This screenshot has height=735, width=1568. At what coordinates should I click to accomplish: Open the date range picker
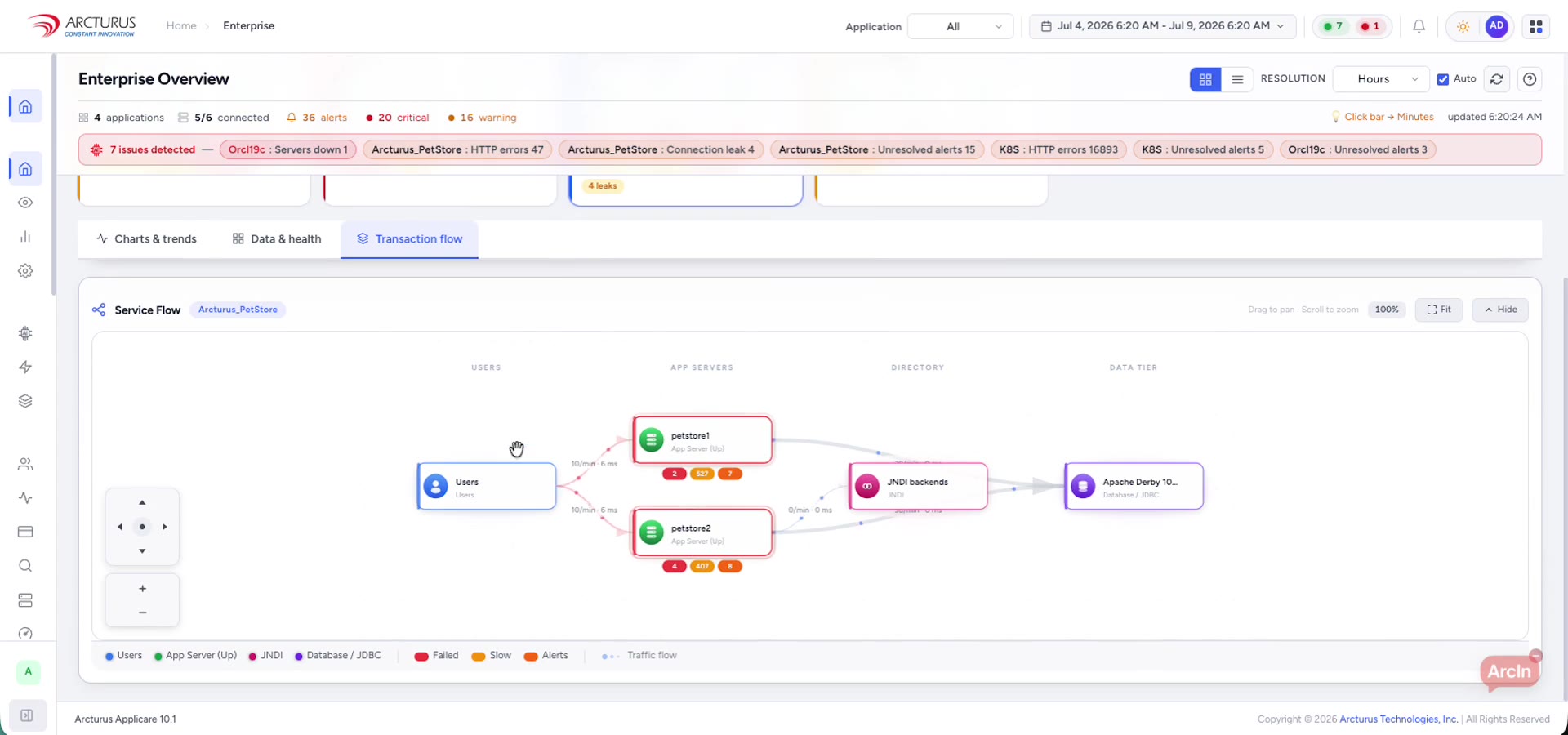click(1162, 26)
